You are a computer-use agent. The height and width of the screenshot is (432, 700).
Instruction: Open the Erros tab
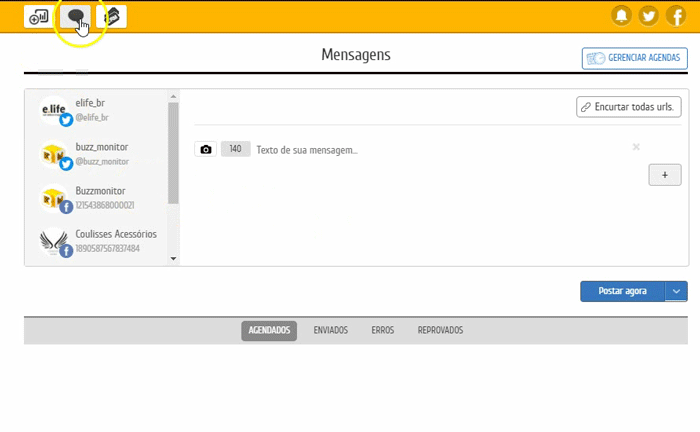[x=382, y=330]
